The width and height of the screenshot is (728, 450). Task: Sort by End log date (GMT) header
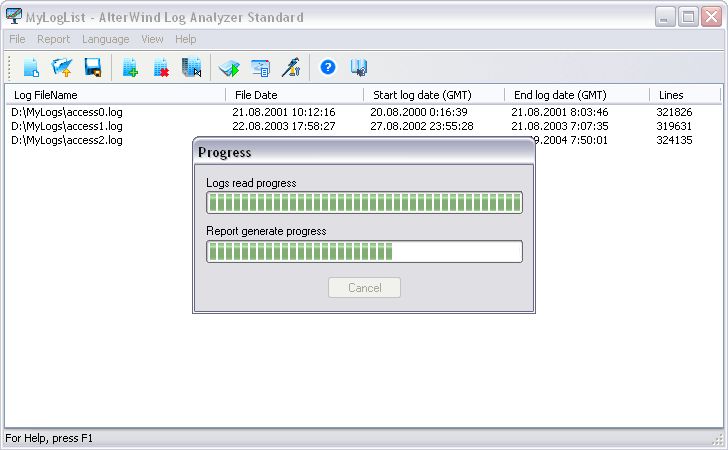click(577, 95)
